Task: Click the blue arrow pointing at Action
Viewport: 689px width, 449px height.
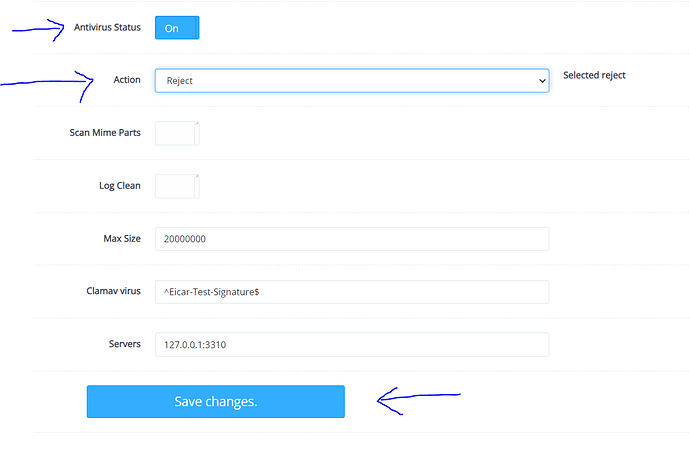Action: [x=47, y=87]
